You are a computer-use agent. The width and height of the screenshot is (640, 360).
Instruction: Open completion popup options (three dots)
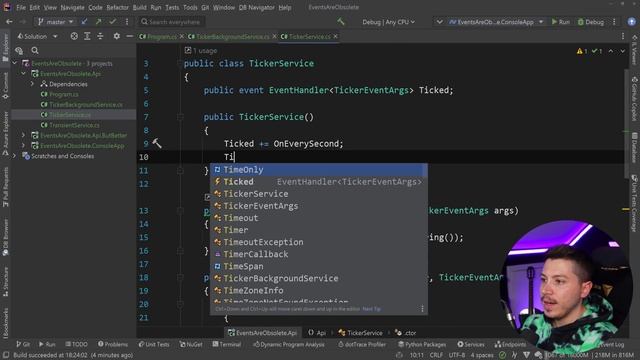tap(422, 309)
